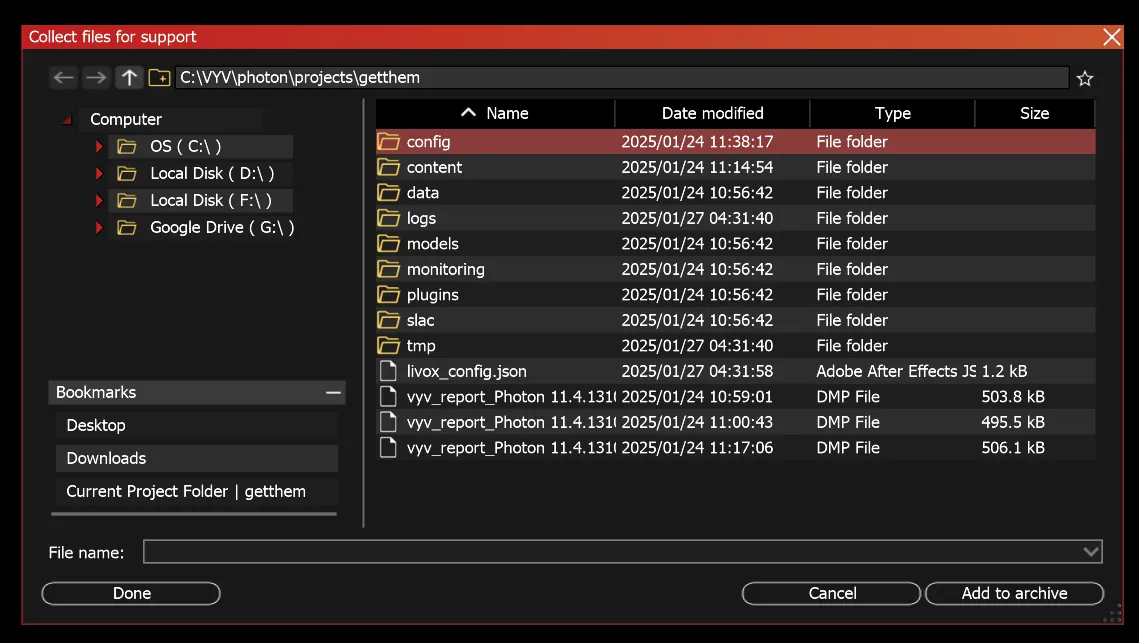
Task: Select the plugins folder name
Action: tap(432, 295)
